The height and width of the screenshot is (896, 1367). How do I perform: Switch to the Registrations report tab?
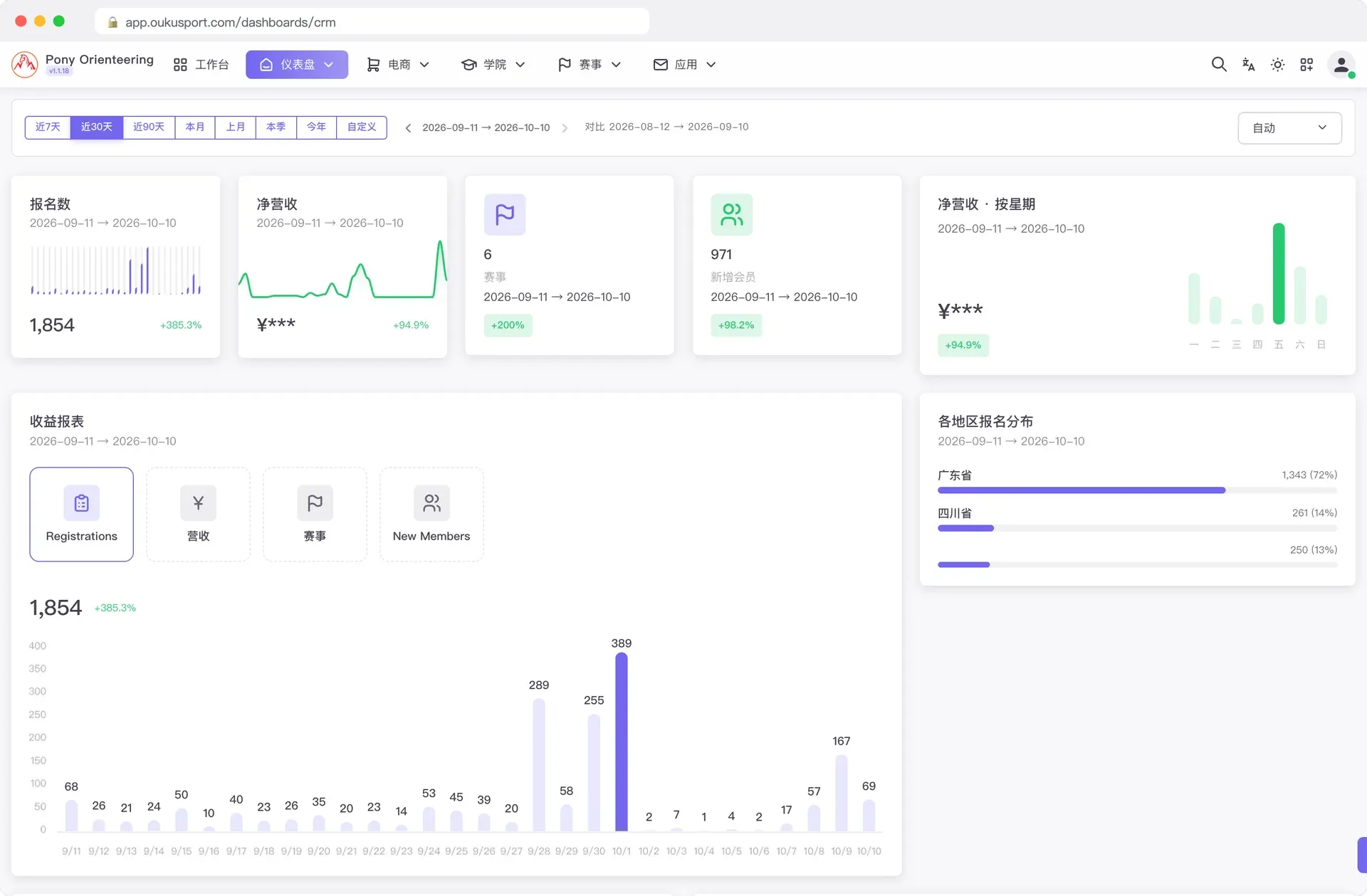82,515
